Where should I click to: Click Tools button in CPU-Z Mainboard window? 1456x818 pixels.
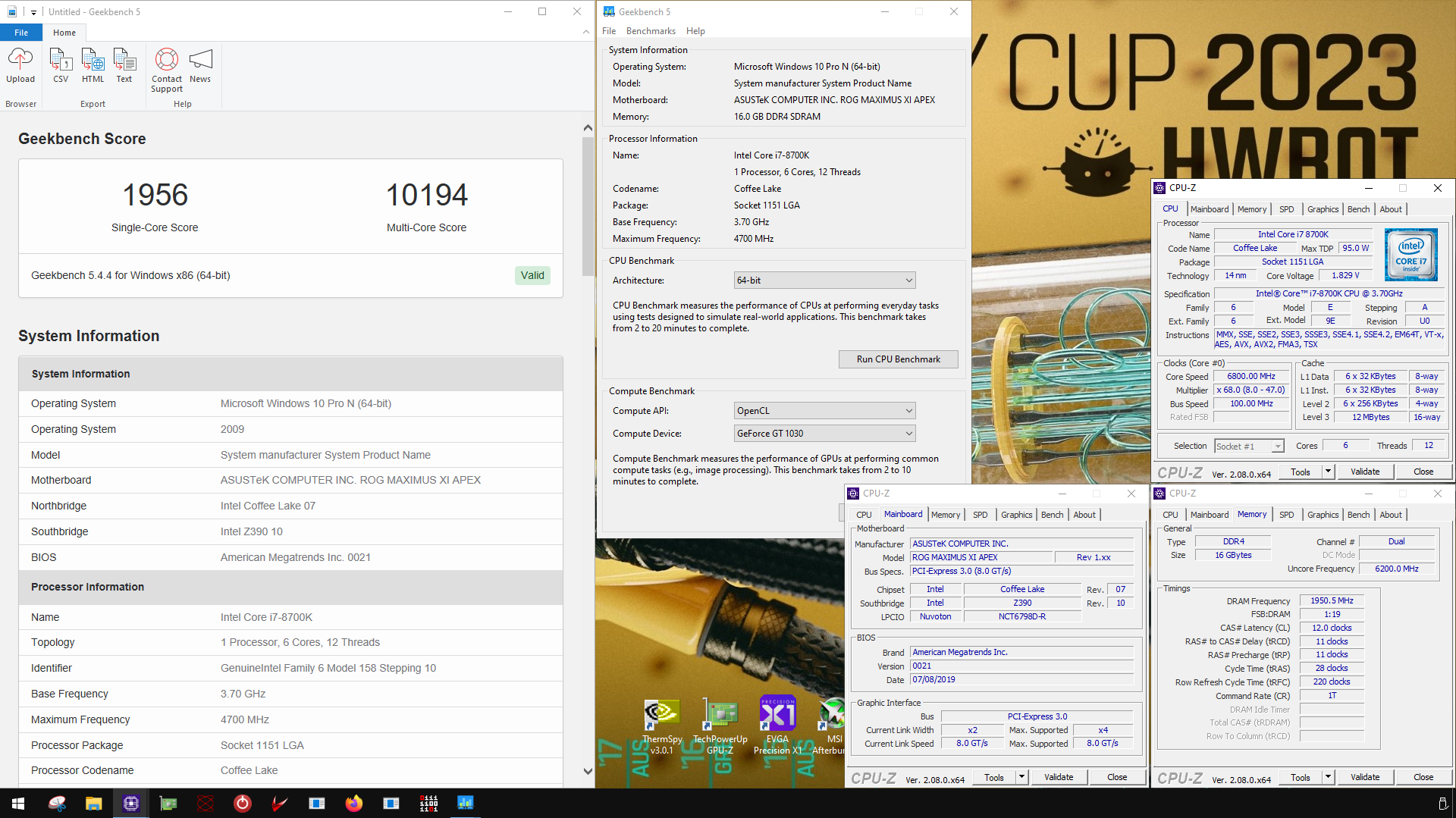[993, 777]
